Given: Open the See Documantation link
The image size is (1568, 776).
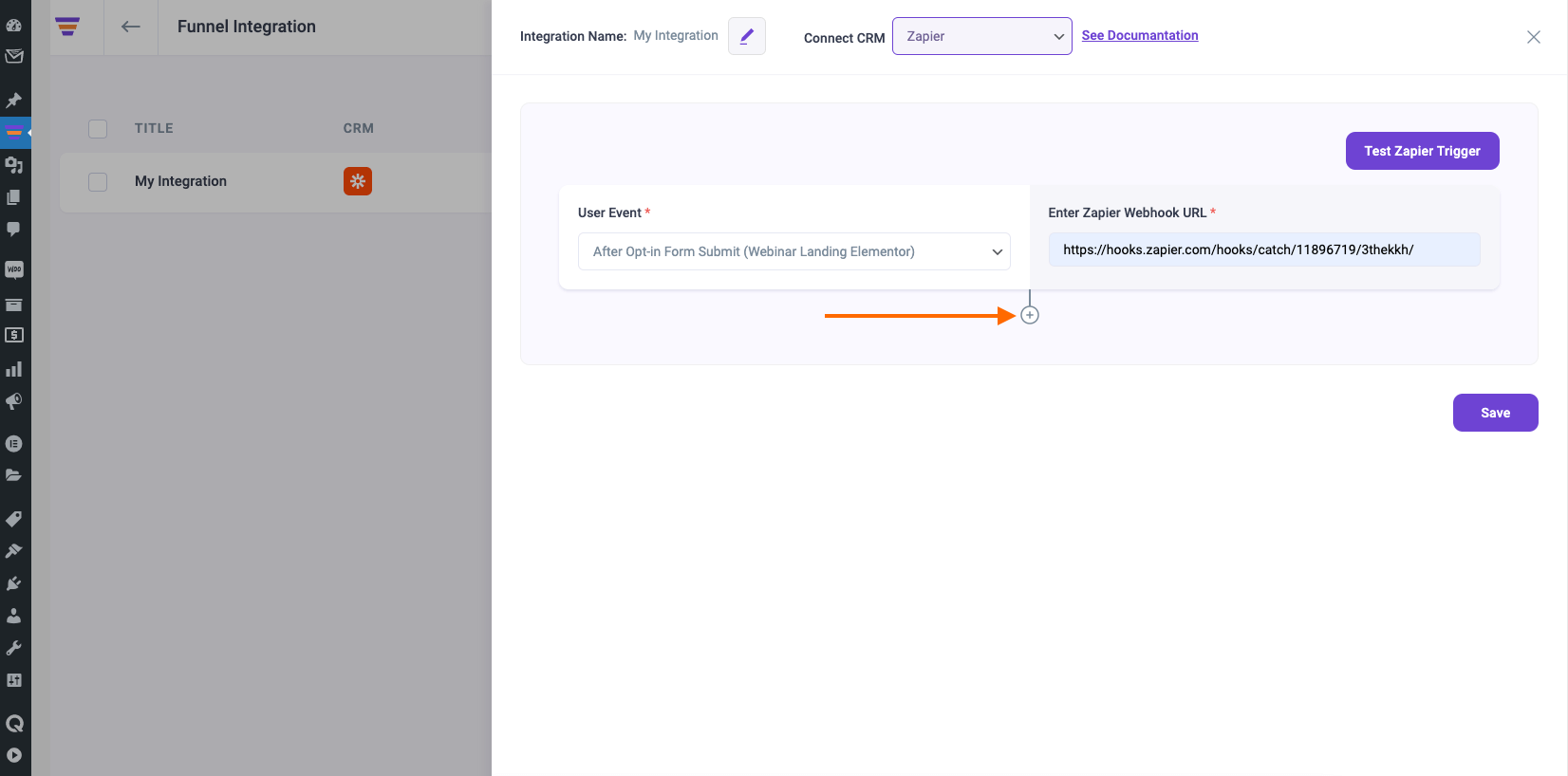Looking at the screenshot, I should coord(1140,35).
